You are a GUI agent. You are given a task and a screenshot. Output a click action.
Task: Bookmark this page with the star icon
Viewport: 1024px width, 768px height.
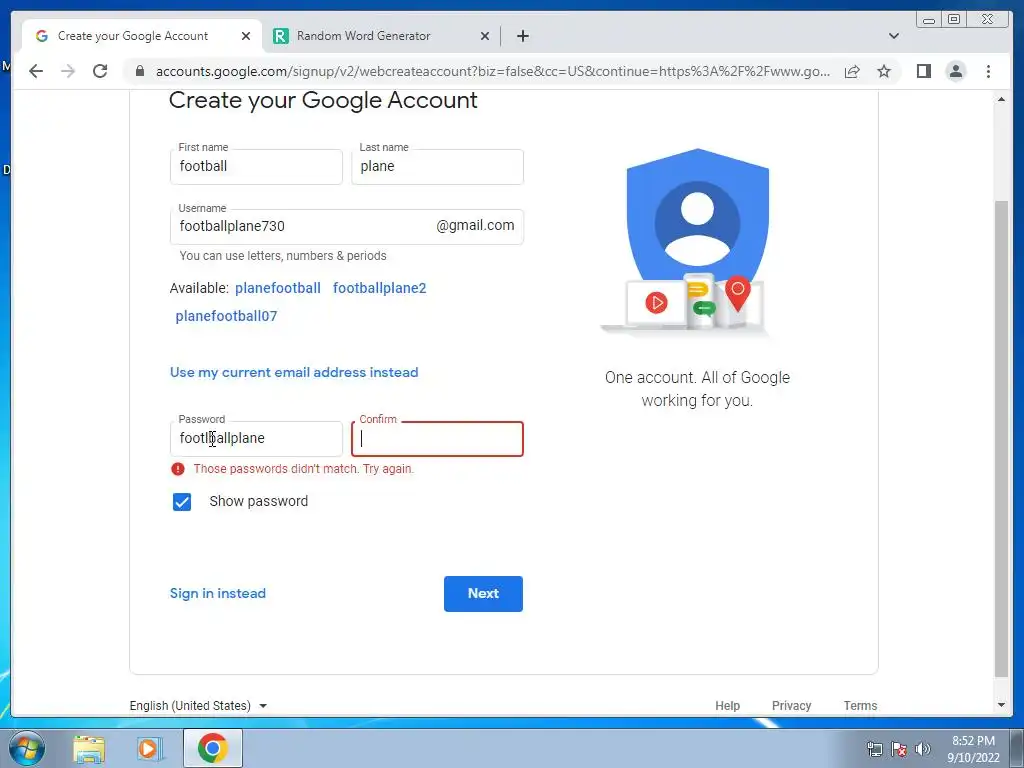(884, 71)
